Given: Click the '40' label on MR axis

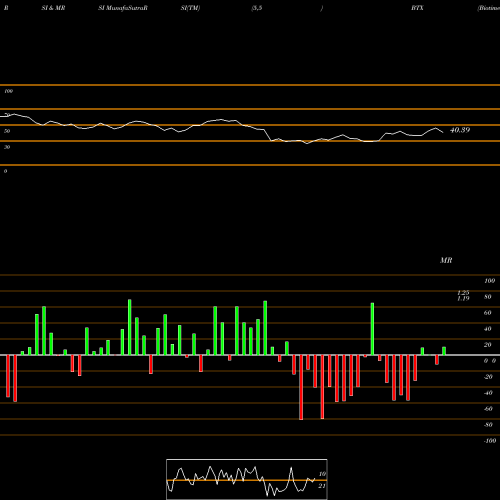Looking at the screenshot, I should pos(488,329).
